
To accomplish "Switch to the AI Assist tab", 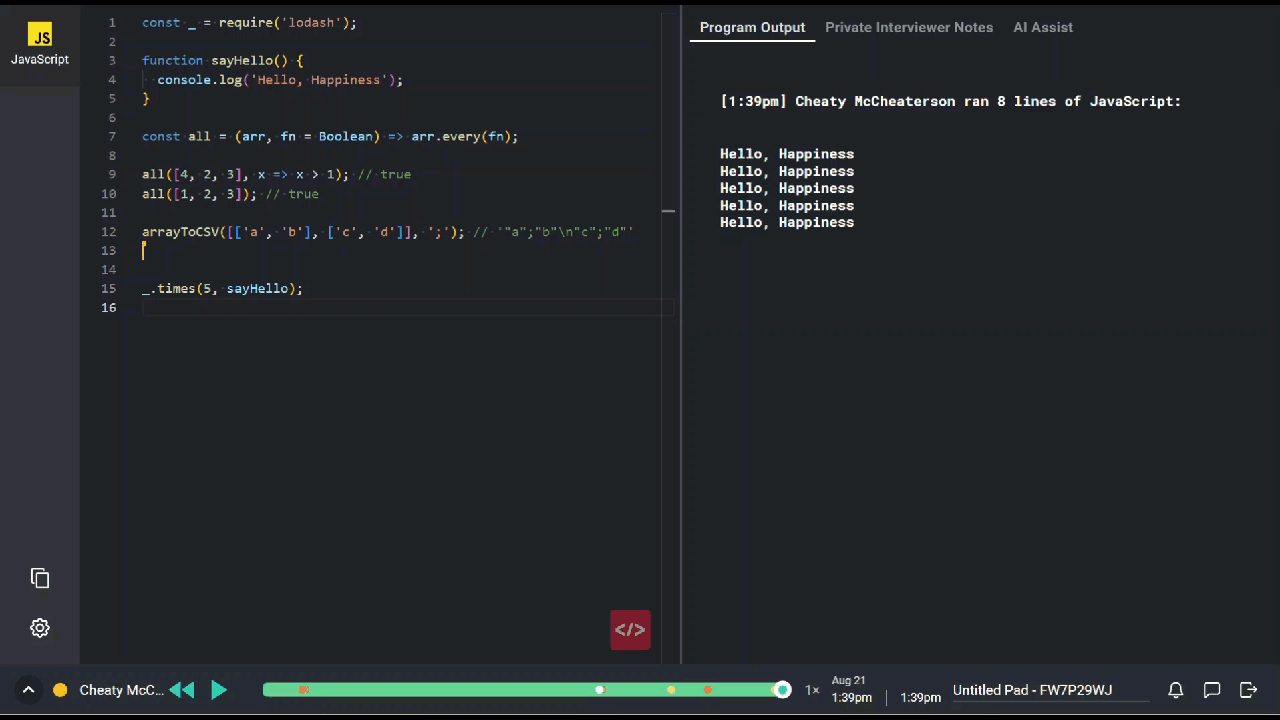I will (1043, 27).
